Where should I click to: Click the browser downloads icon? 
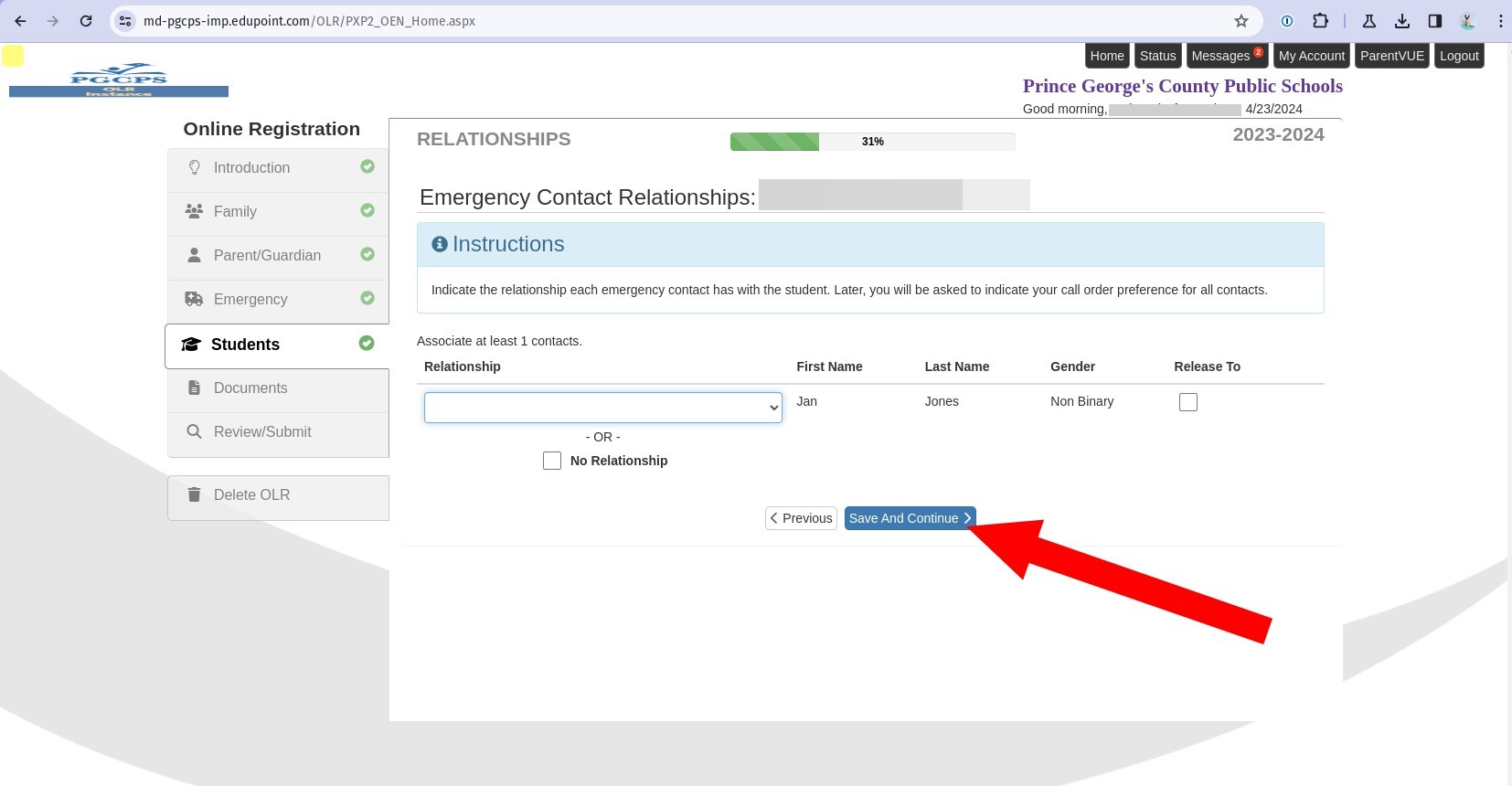[x=1401, y=21]
